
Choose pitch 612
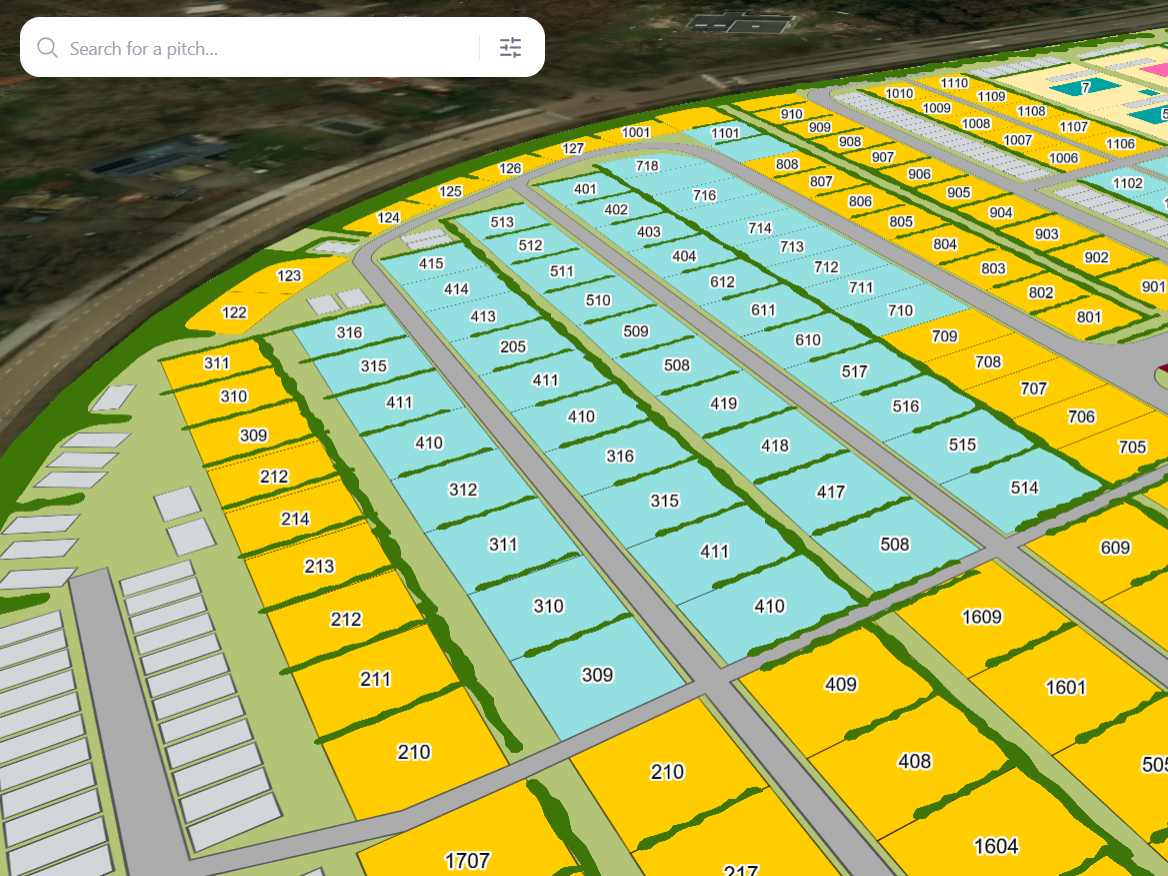[722, 282]
